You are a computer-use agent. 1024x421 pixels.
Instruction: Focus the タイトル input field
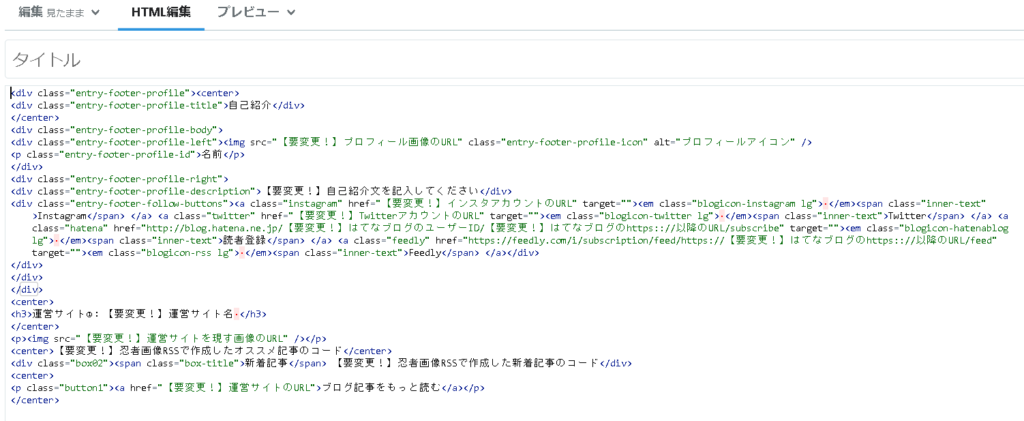pos(514,61)
